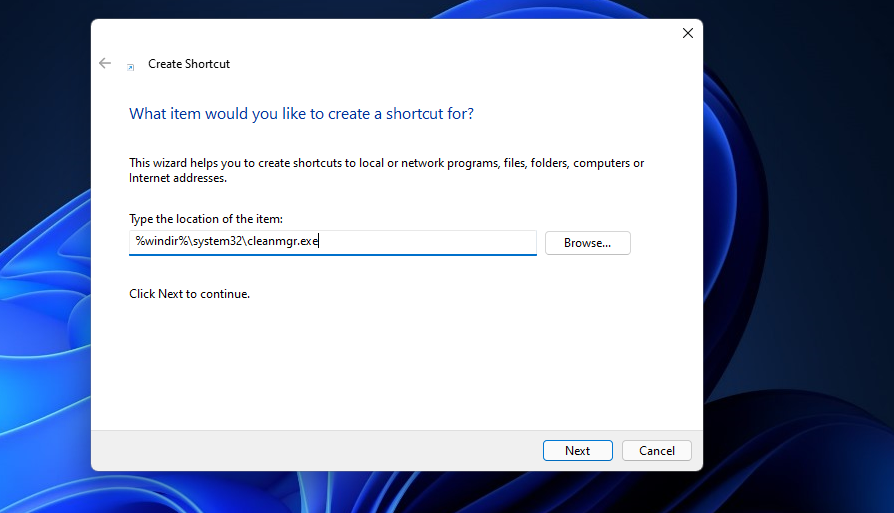This screenshot has width=894, height=513.
Task: Cancel the Create Shortcut wizard
Action: (657, 450)
